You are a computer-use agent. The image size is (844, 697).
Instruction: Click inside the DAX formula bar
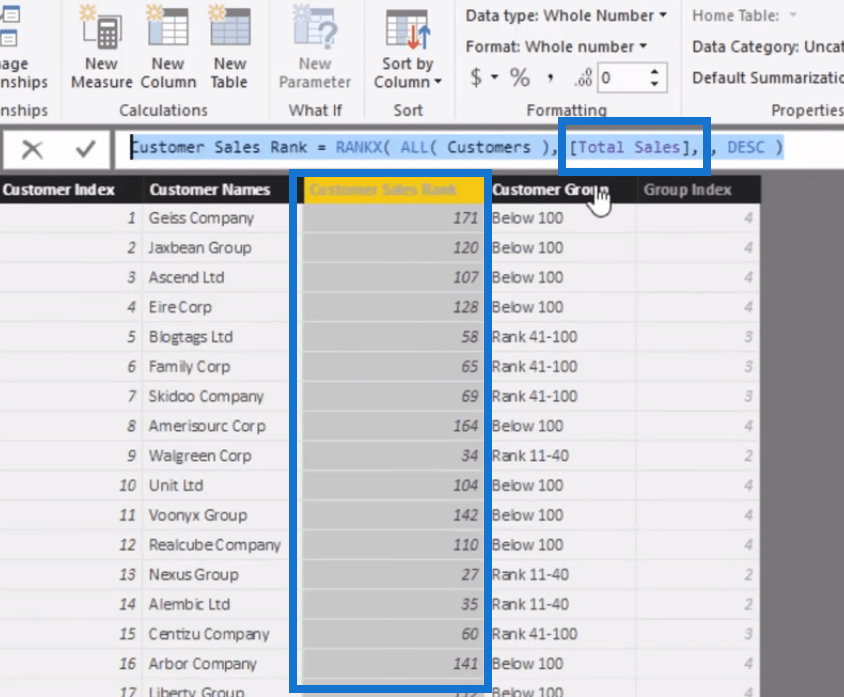(x=479, y=147)
